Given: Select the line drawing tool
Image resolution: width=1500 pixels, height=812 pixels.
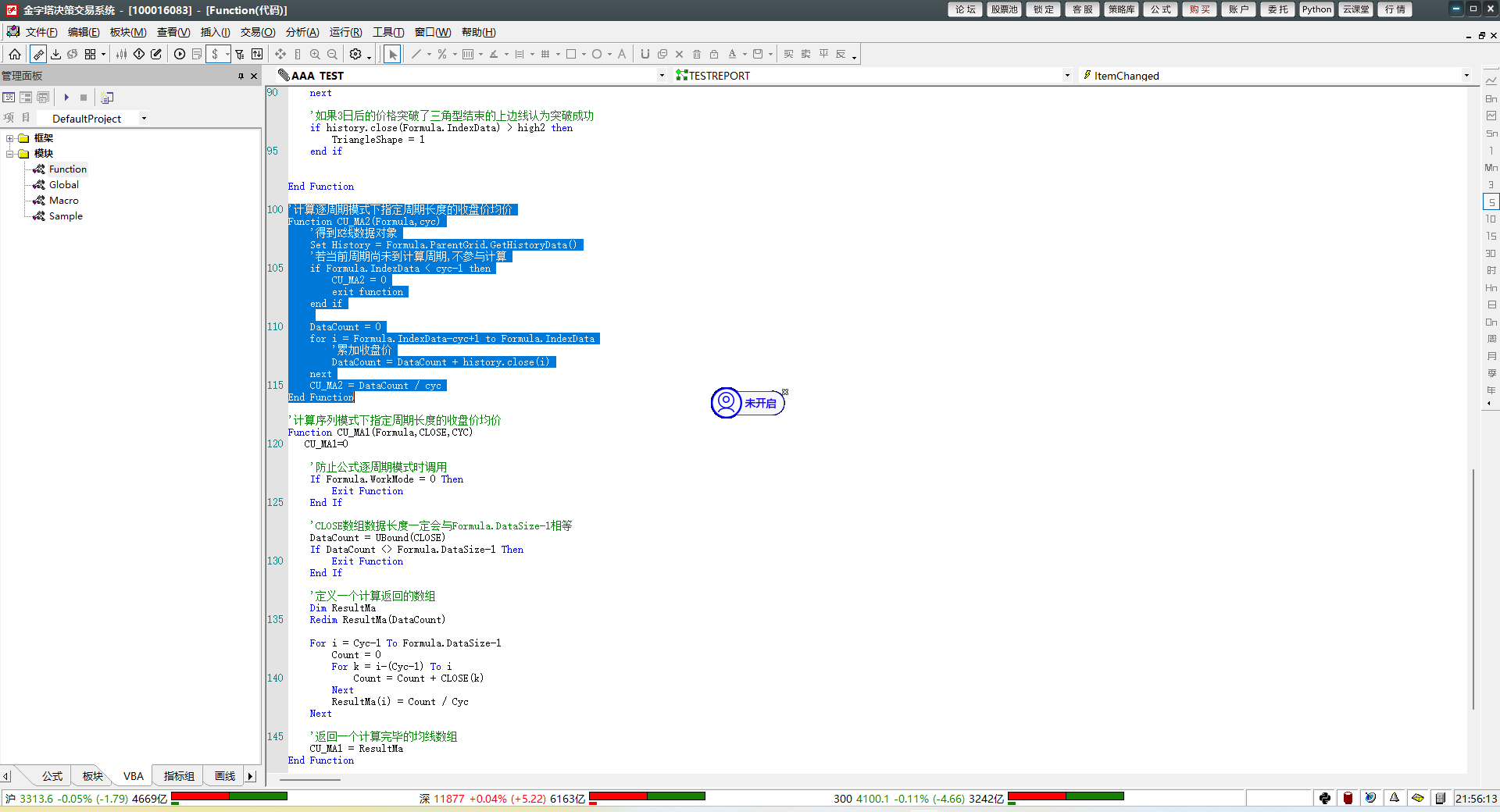Looking at the screenshot, I should pos(416,54).
